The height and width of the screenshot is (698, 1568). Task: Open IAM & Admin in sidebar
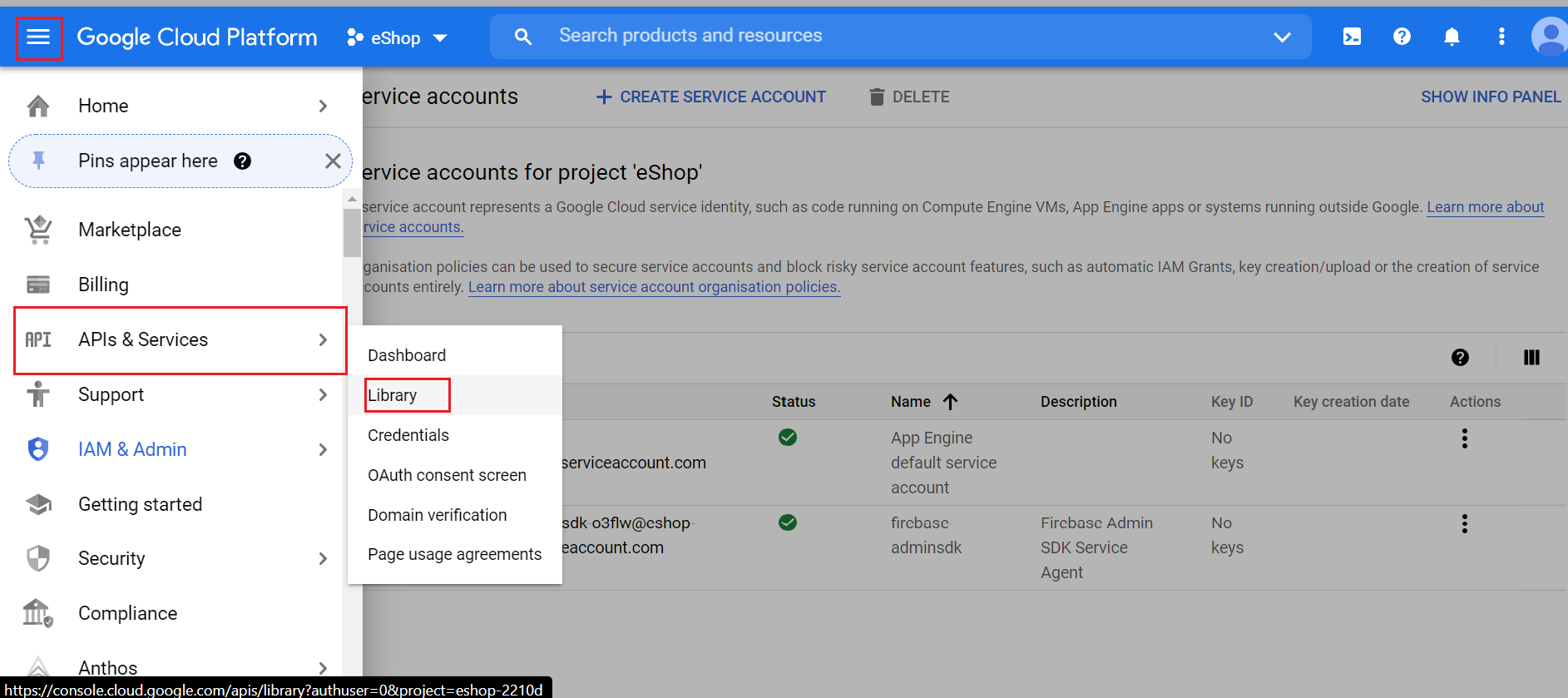coord(132,449)
